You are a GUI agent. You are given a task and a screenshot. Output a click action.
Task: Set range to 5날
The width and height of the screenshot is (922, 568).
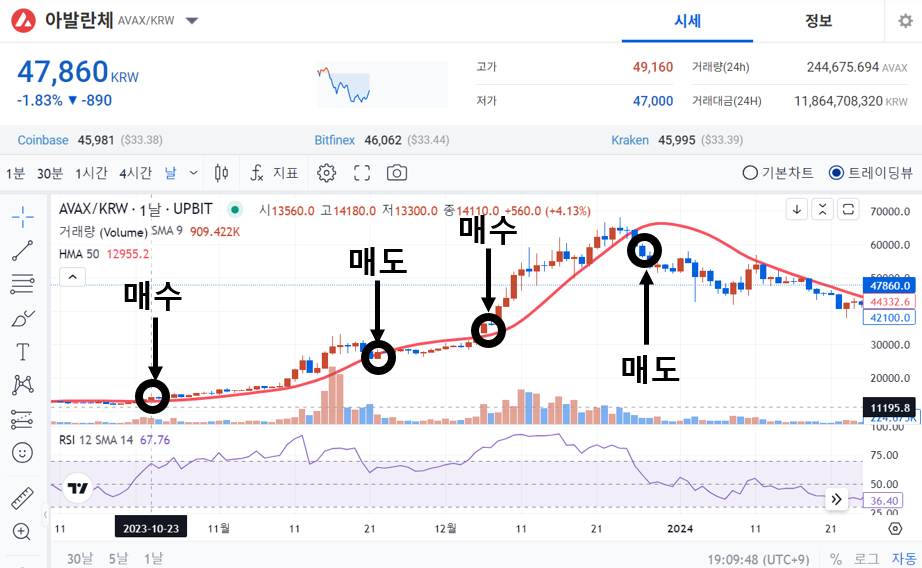click(118, 559)
